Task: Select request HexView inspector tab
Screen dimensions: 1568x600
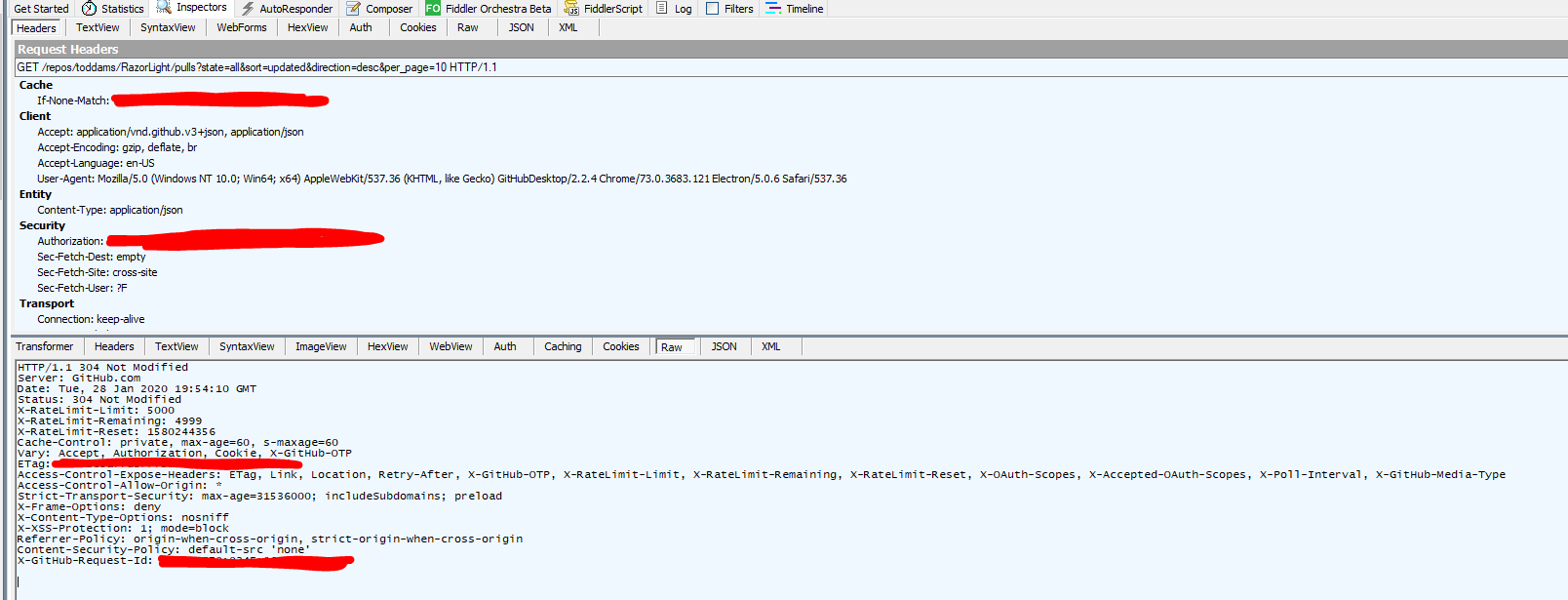Action: tap(307, 27)
